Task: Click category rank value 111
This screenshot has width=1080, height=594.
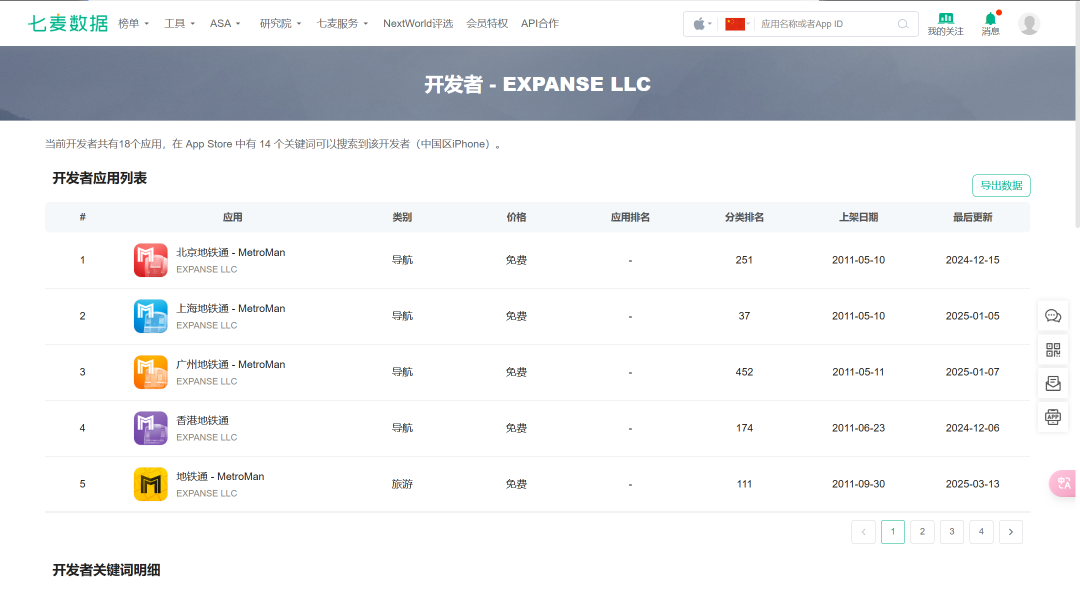Action: 744,484
